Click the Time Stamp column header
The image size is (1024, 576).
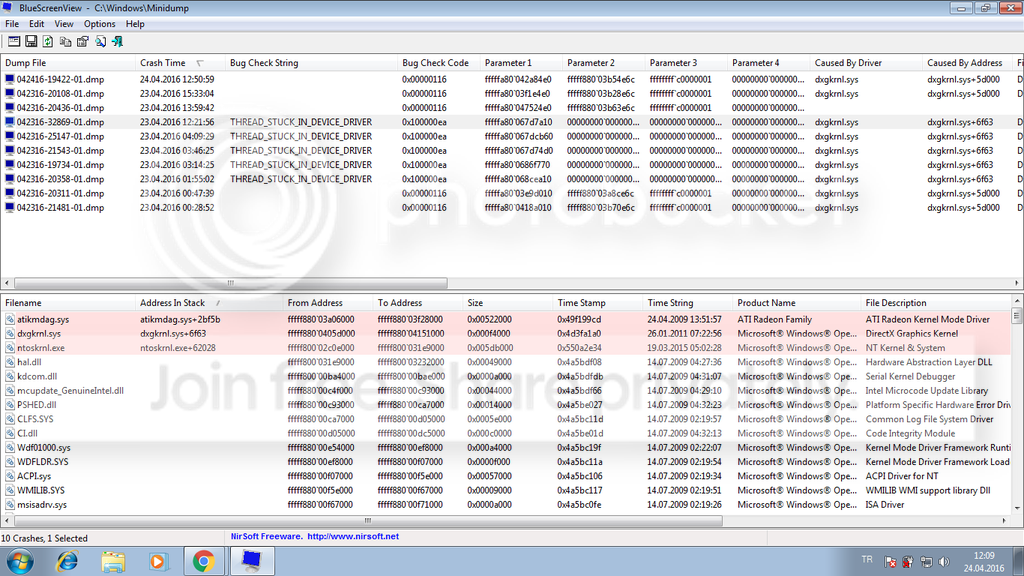point(597,303)
